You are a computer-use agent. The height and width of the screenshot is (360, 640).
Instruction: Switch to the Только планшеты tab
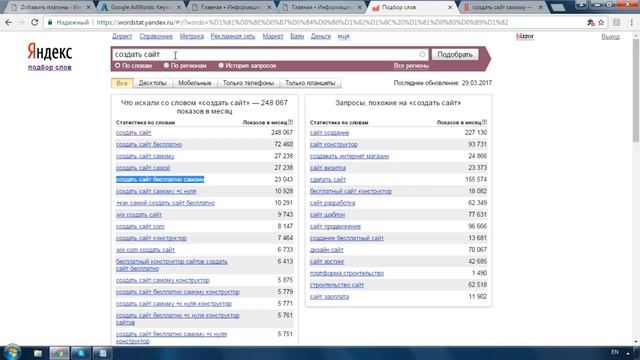(x=310, y=83)
